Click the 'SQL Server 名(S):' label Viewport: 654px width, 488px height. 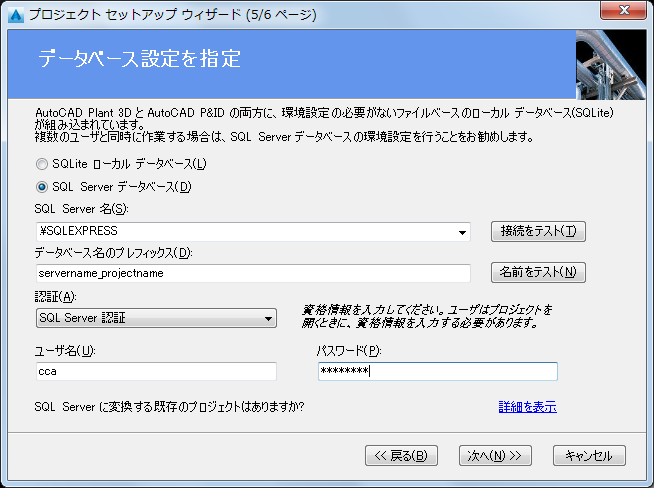(x=81, y=209)
